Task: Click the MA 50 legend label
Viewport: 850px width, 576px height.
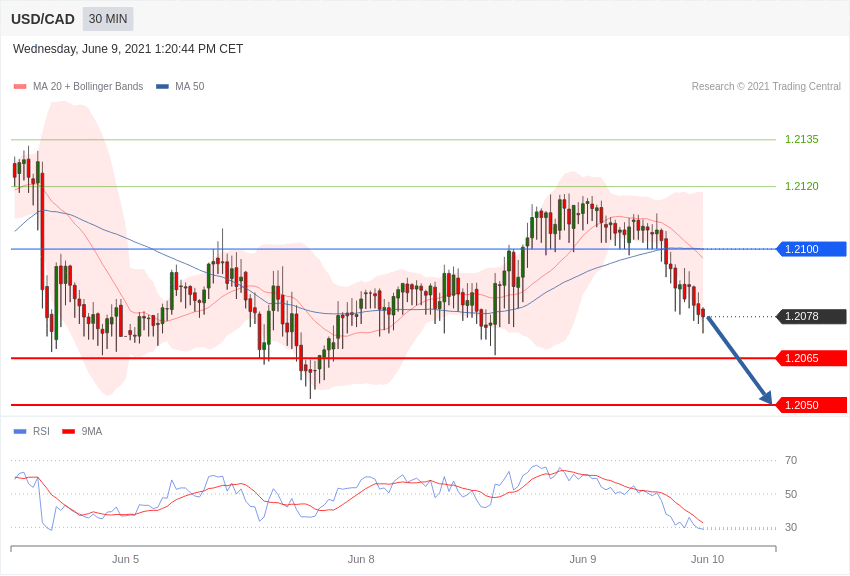Action: (190, 86)
